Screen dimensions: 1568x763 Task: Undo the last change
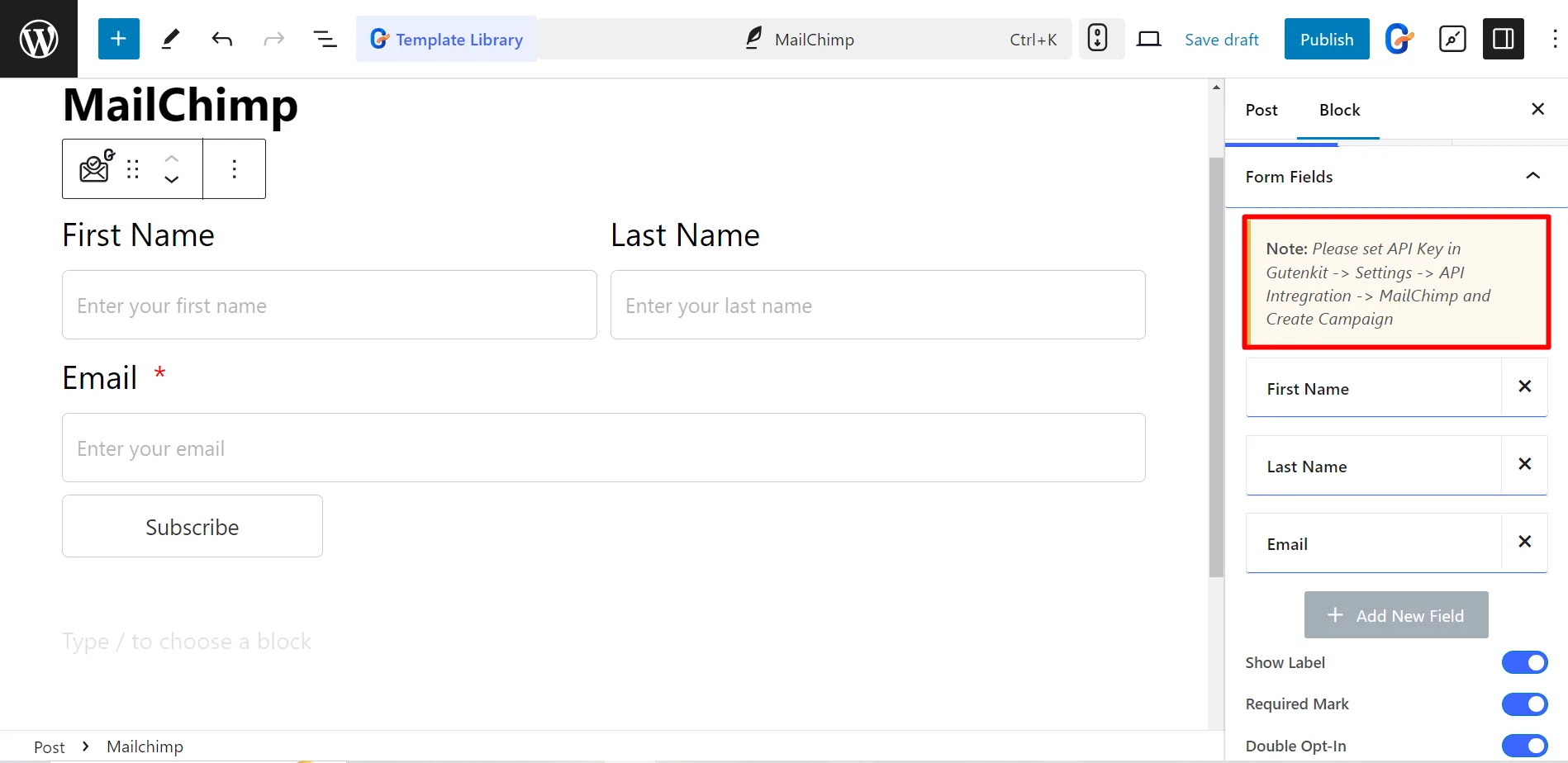click(221, 39)
